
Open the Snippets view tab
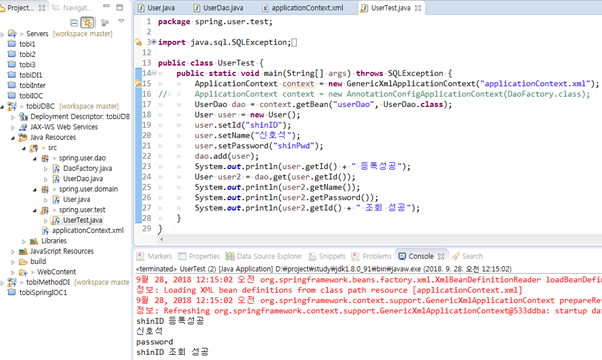[x=327, y=256]
